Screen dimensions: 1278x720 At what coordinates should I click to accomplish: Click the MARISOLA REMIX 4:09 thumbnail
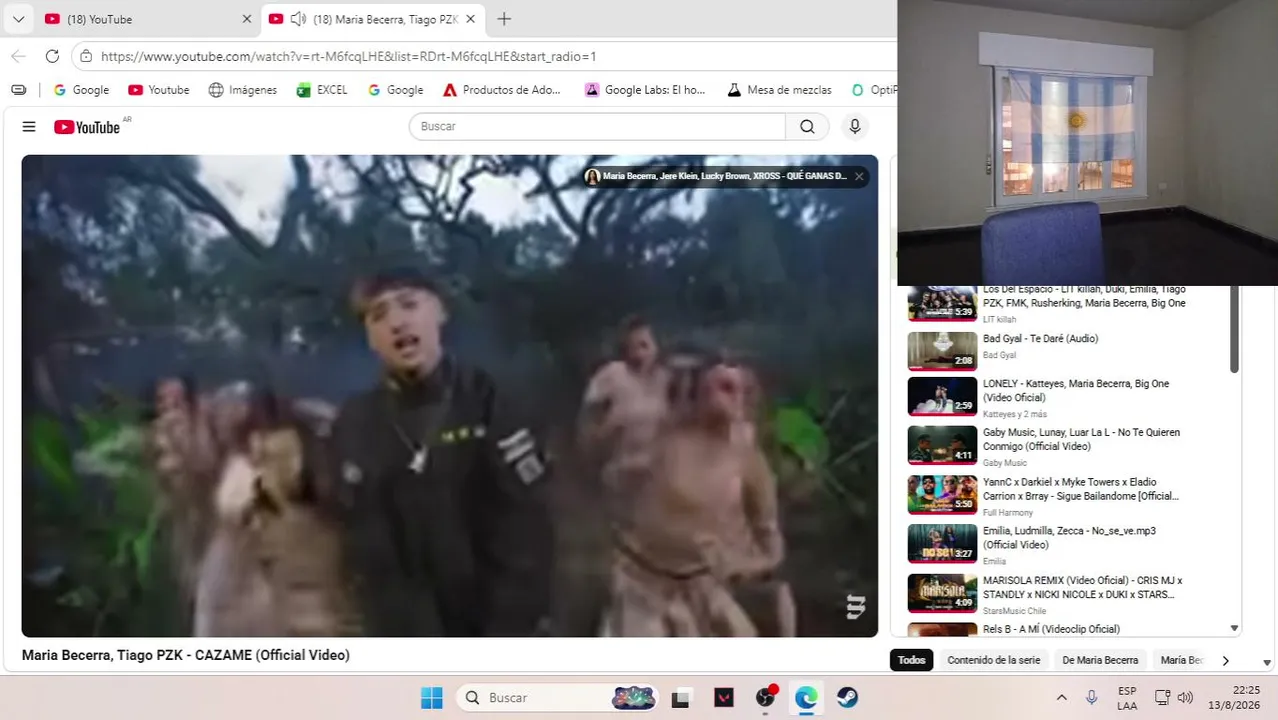point(942,592)
